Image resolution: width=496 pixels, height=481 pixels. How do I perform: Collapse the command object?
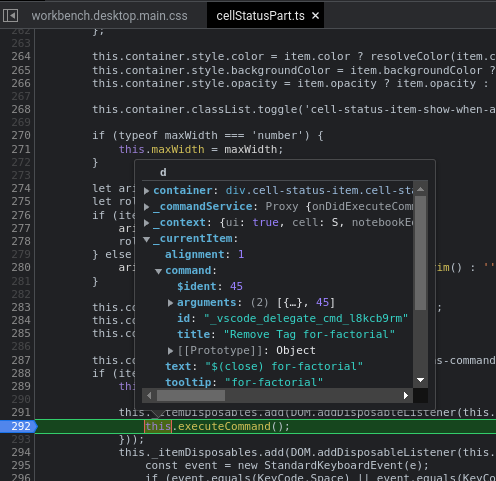(159, 271)
